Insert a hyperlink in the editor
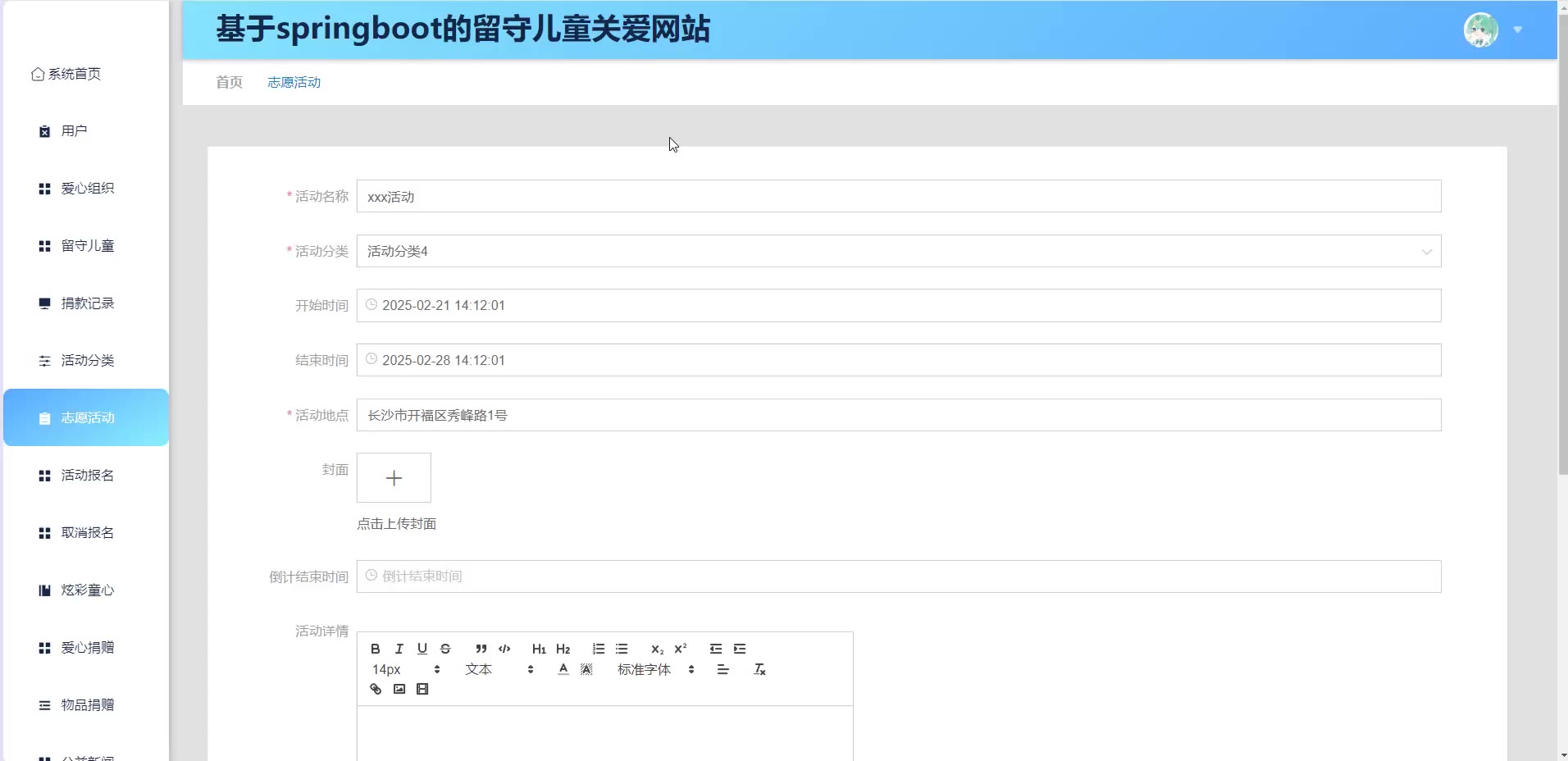1568x761 pixels. (x=376, y=689)
